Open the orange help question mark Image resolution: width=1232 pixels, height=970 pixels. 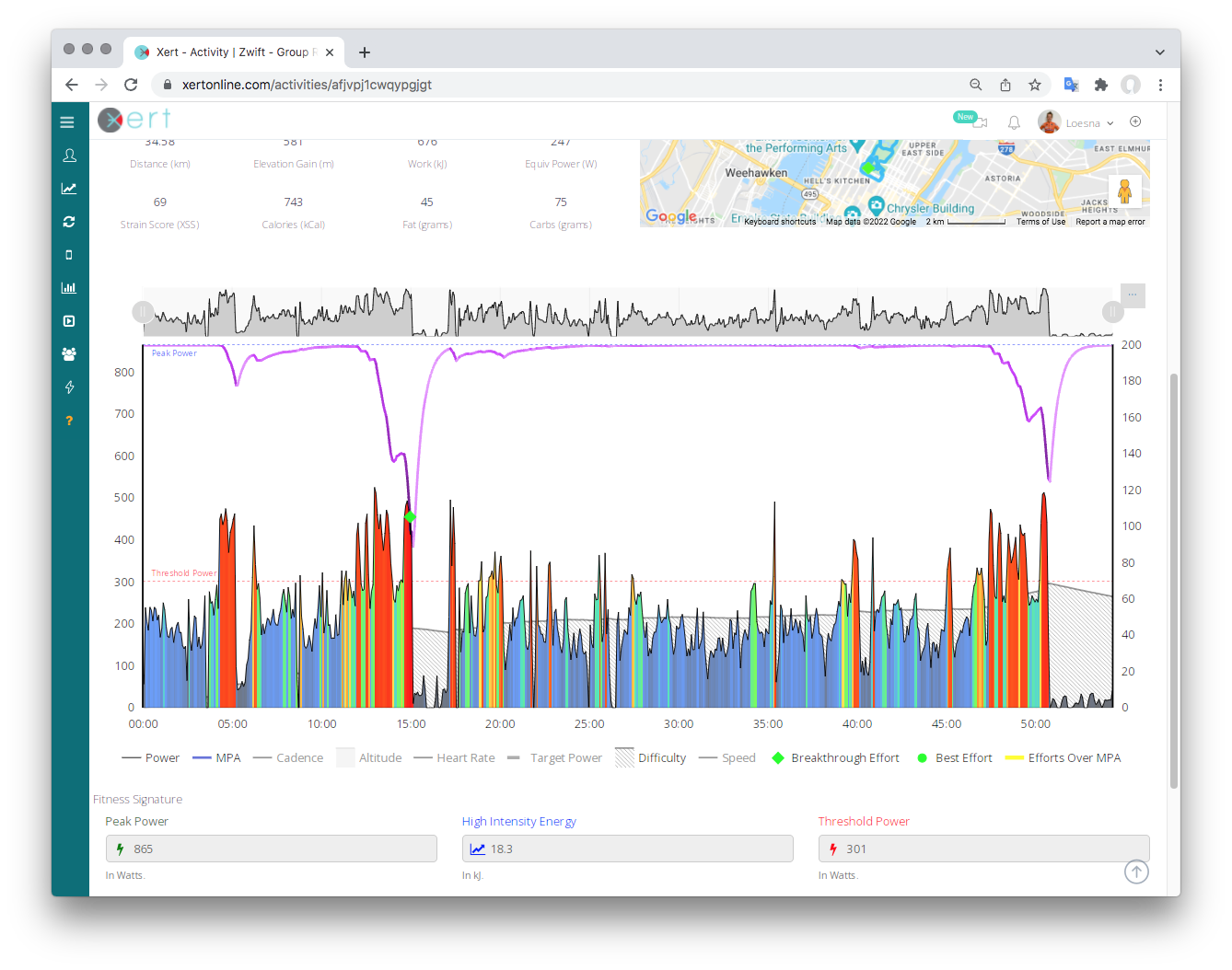click(x=69, y=421)
